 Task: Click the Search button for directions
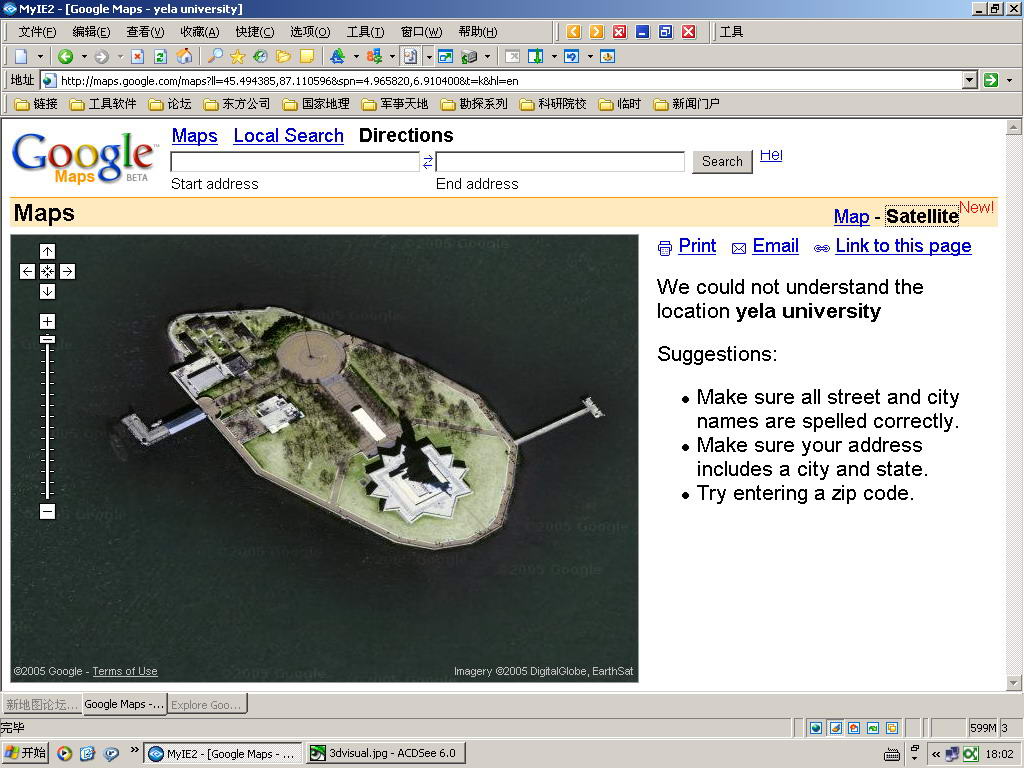coord(721,162)
